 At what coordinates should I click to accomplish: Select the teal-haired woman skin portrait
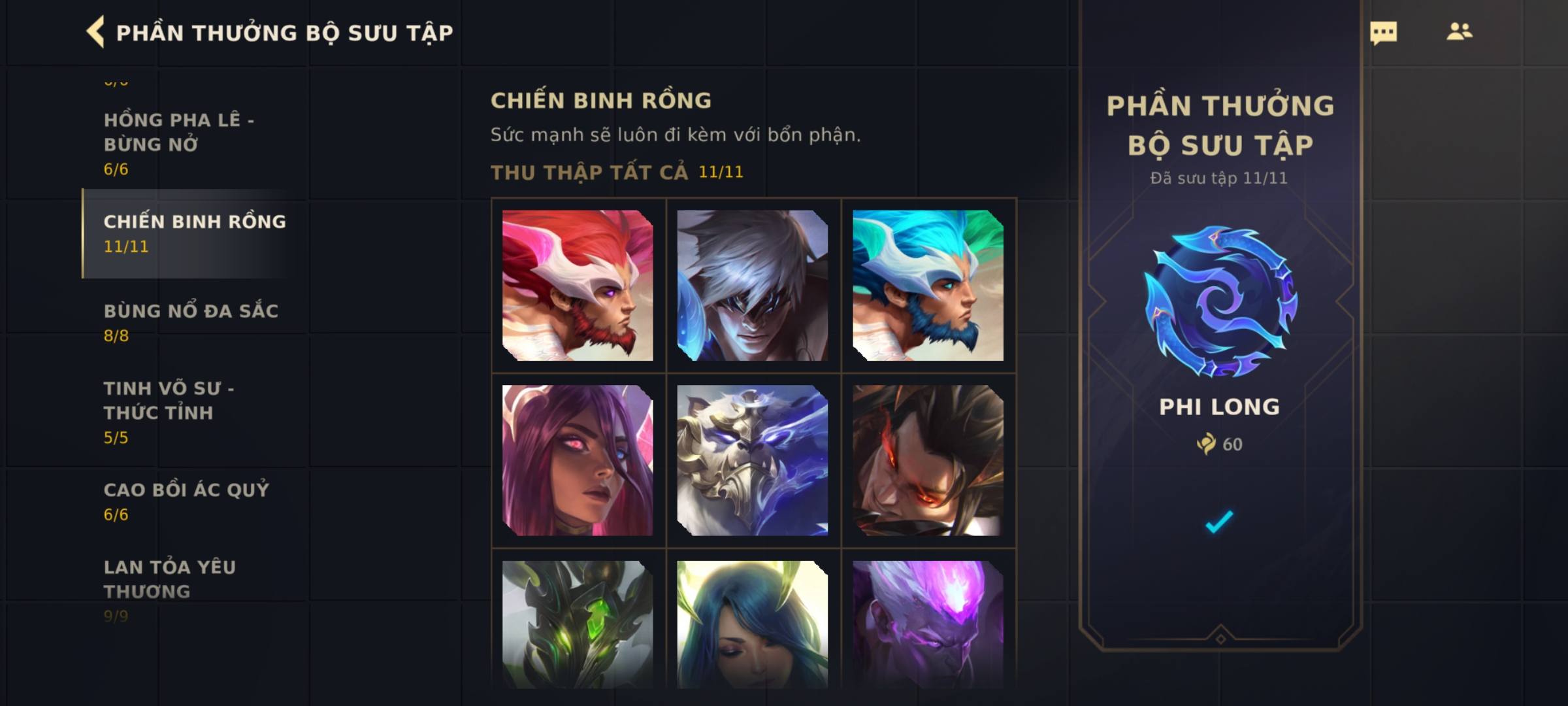753,624
